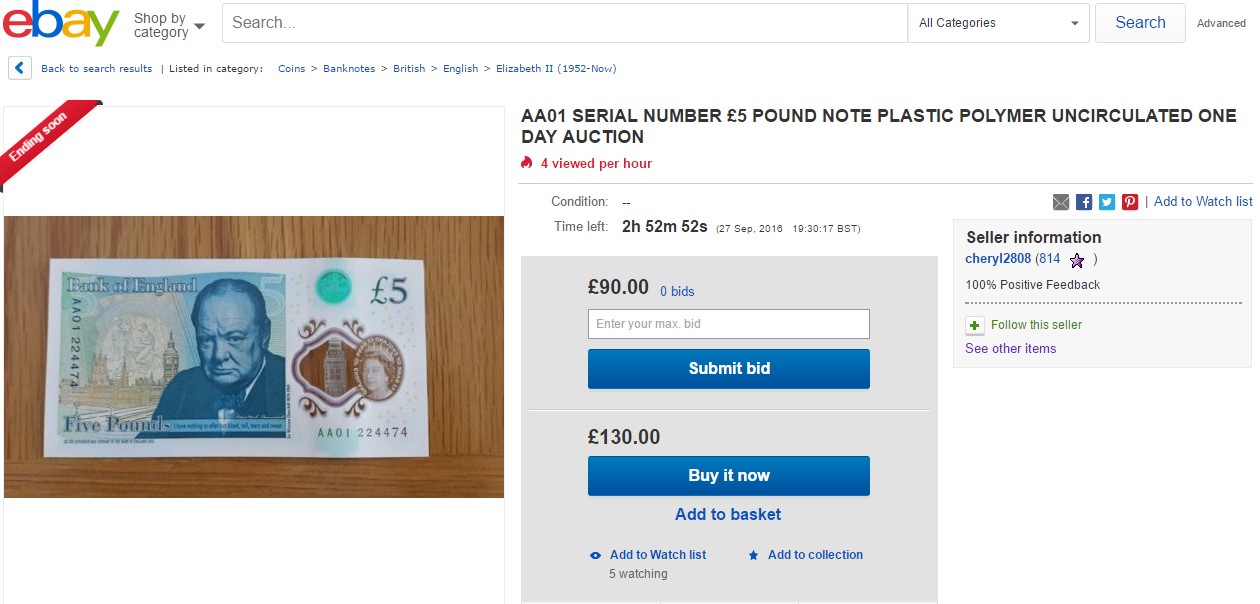Focus the max bid input field
Screen dimensions: 1260x604
tap(728, 324)
